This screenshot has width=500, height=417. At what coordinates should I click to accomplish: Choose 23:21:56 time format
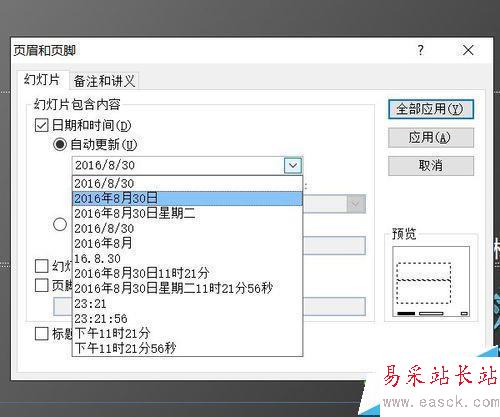coord(187,319)
